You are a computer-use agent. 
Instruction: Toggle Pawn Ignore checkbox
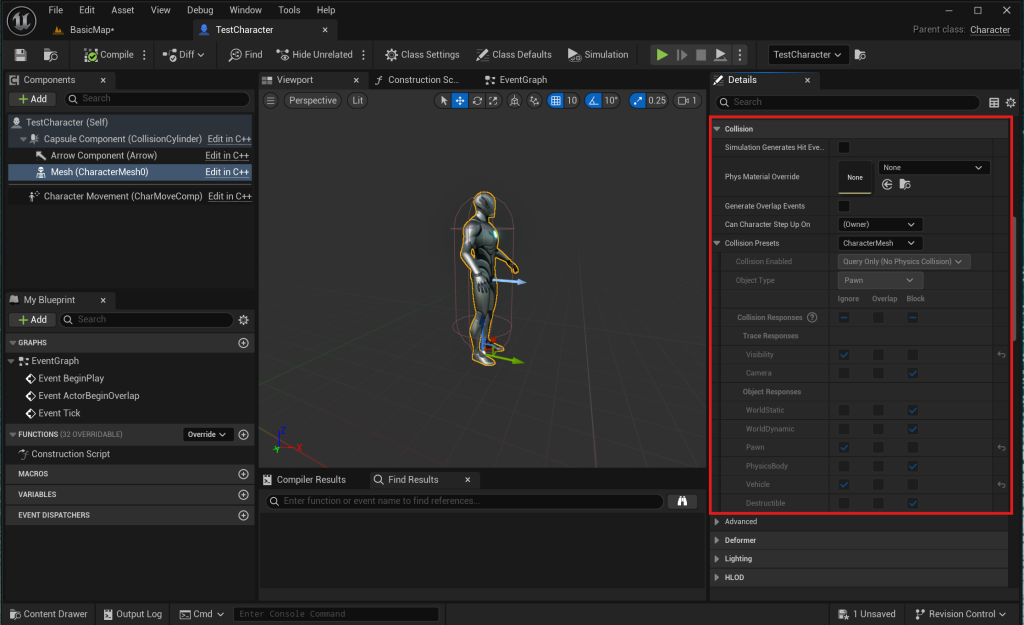844,447
